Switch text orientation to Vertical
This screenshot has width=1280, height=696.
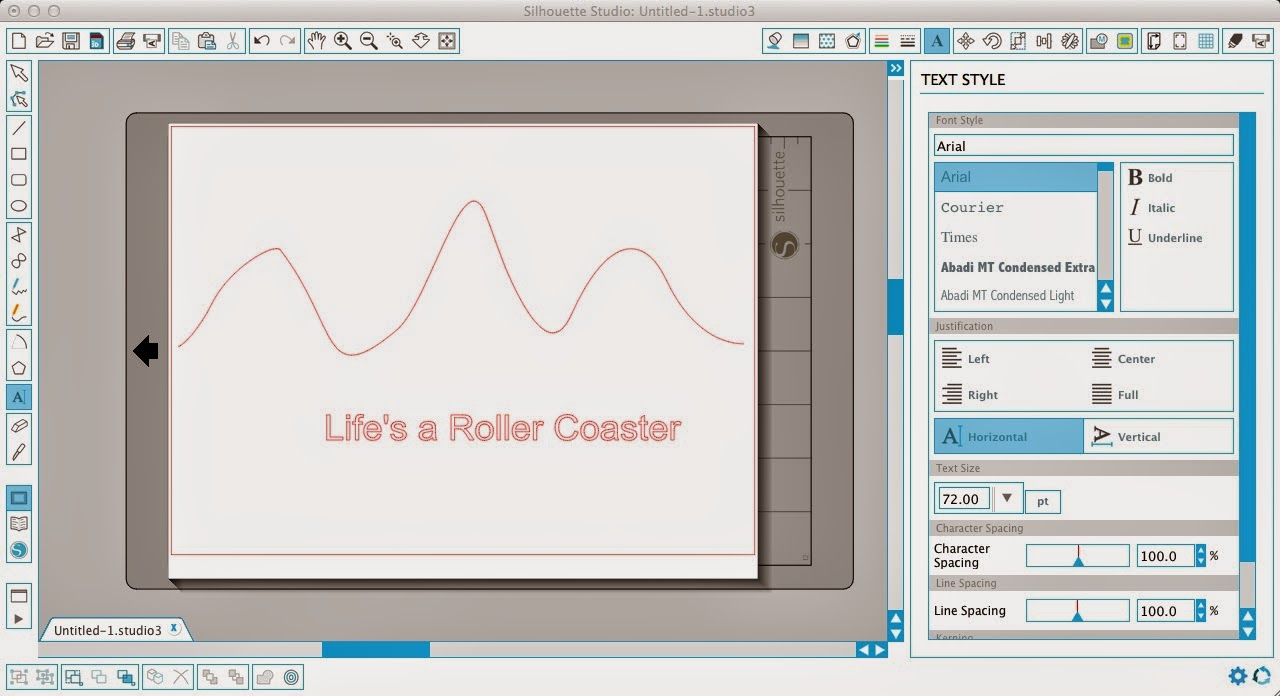(1140, 436)
